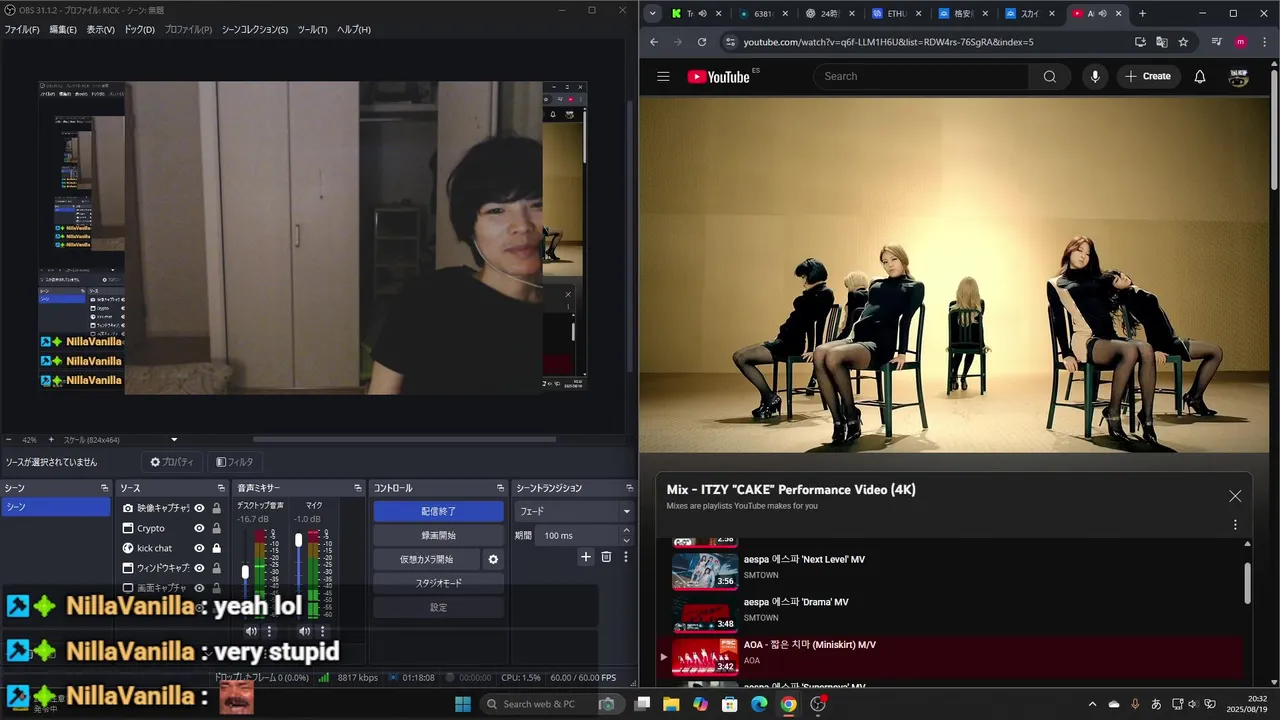The height and width of the screenshot is (720, 1280).
Task: Undock the 音声ミキサー panel float icon
Action: [x=358, y=488]
